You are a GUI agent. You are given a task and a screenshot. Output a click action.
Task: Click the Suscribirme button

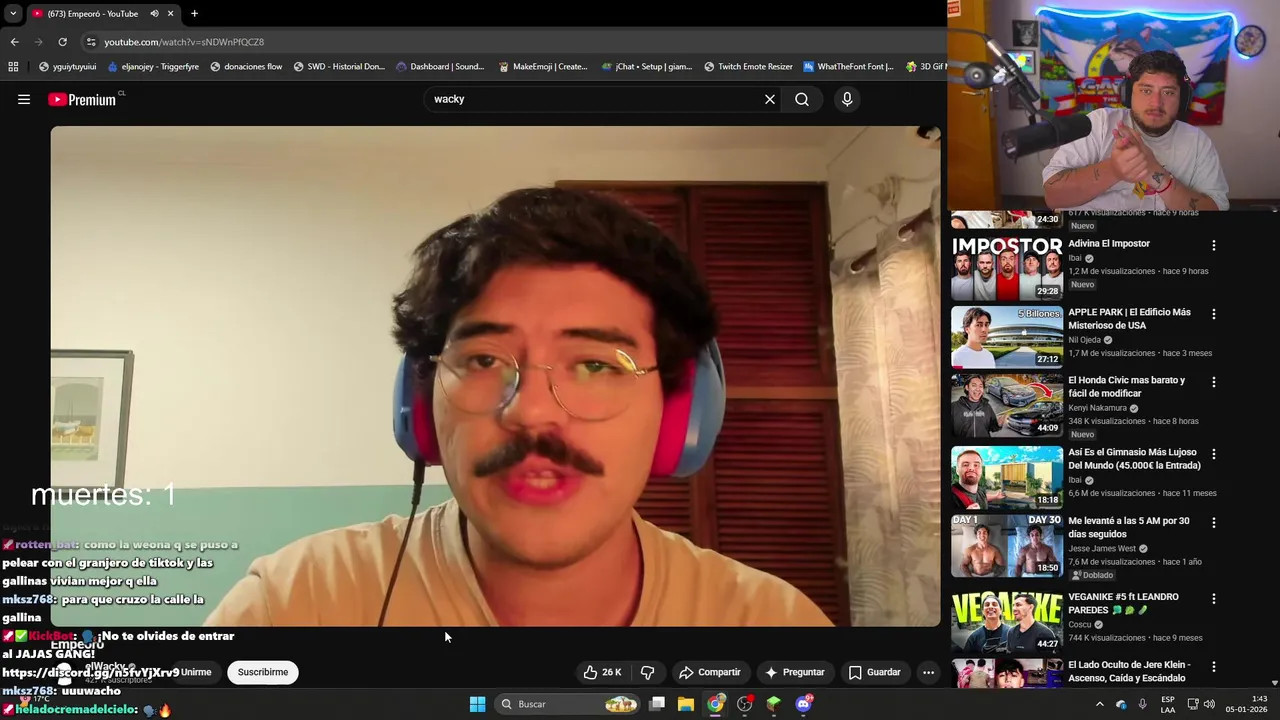point(263,672)
